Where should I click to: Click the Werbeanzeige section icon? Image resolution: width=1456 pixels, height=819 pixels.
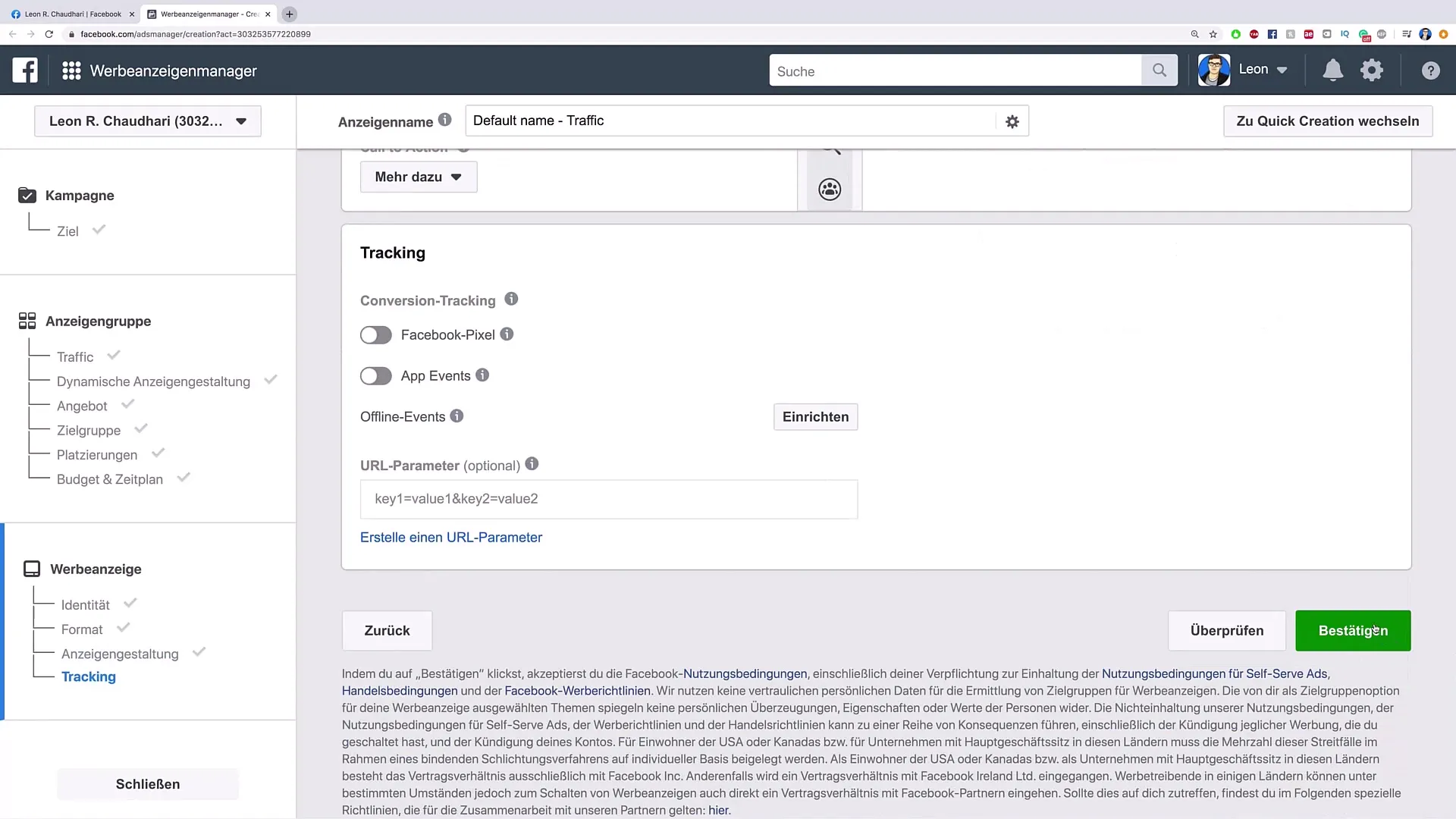[32, 569]
